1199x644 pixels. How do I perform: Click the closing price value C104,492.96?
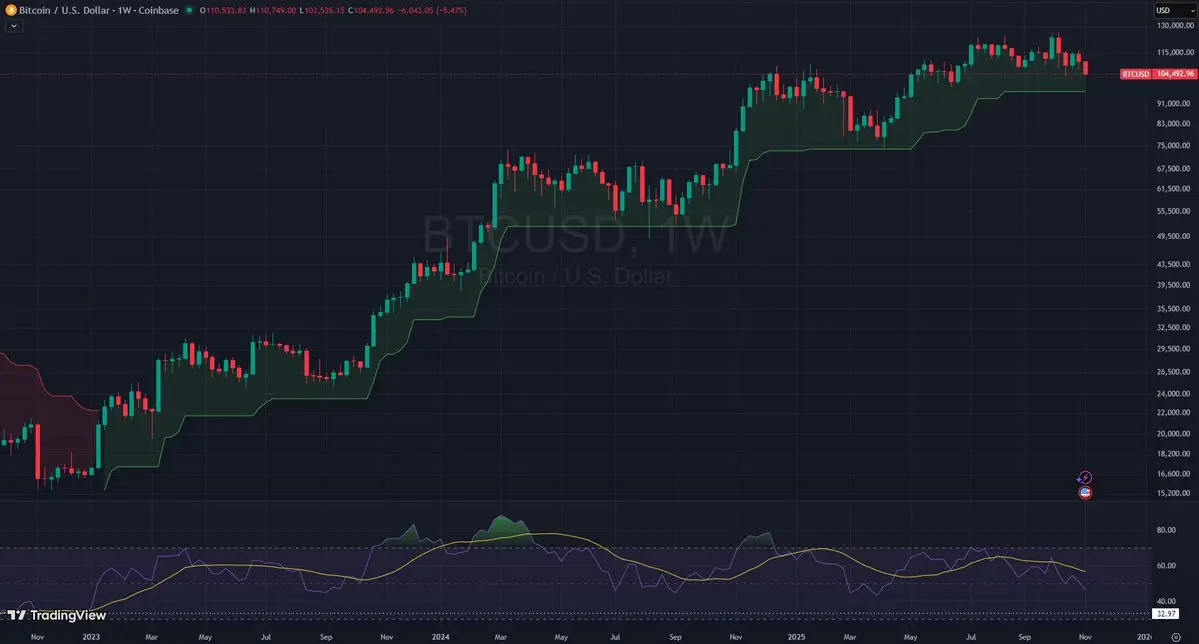coord(371,10)
